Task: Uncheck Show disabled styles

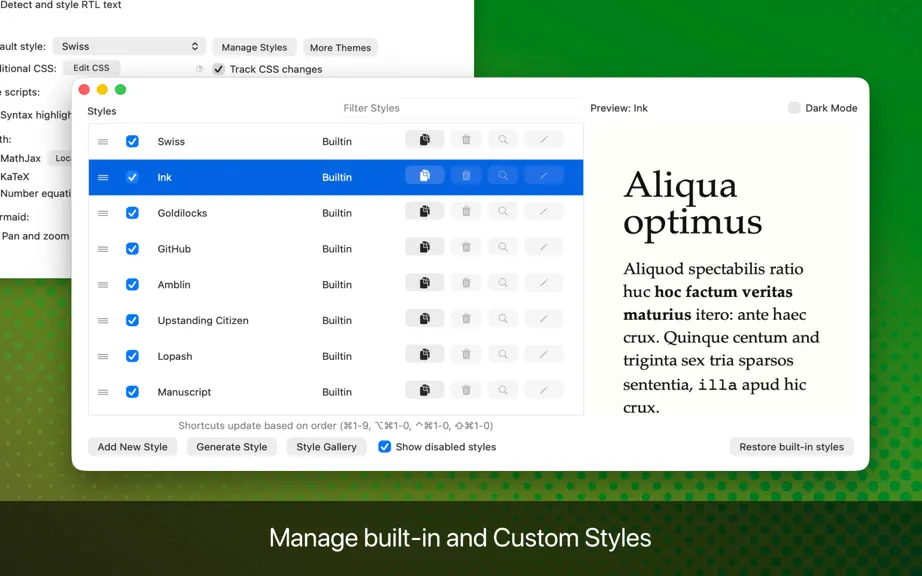Action: click(x=385, y=447)
